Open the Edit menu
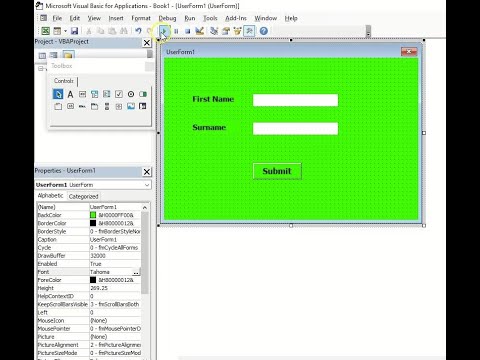 (75, 18)
